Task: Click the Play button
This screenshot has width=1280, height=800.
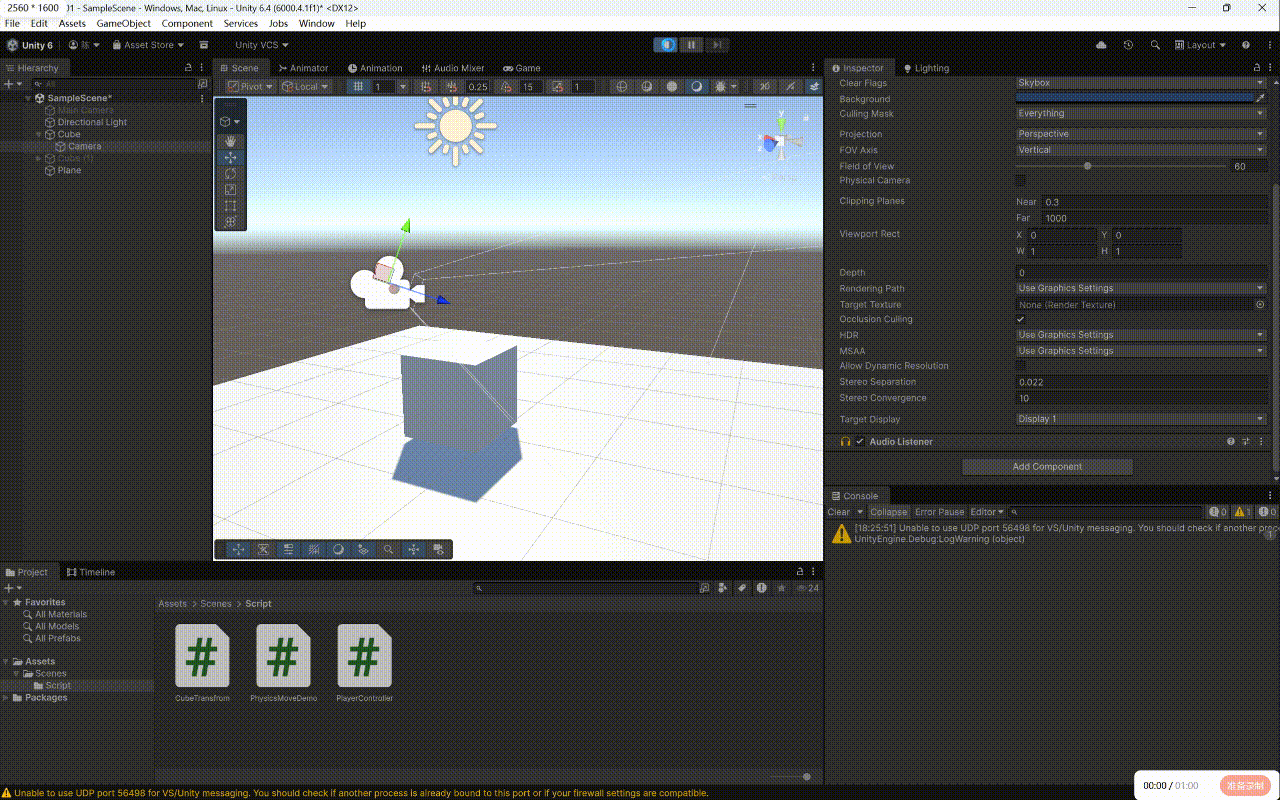Action: click(666, 45)
